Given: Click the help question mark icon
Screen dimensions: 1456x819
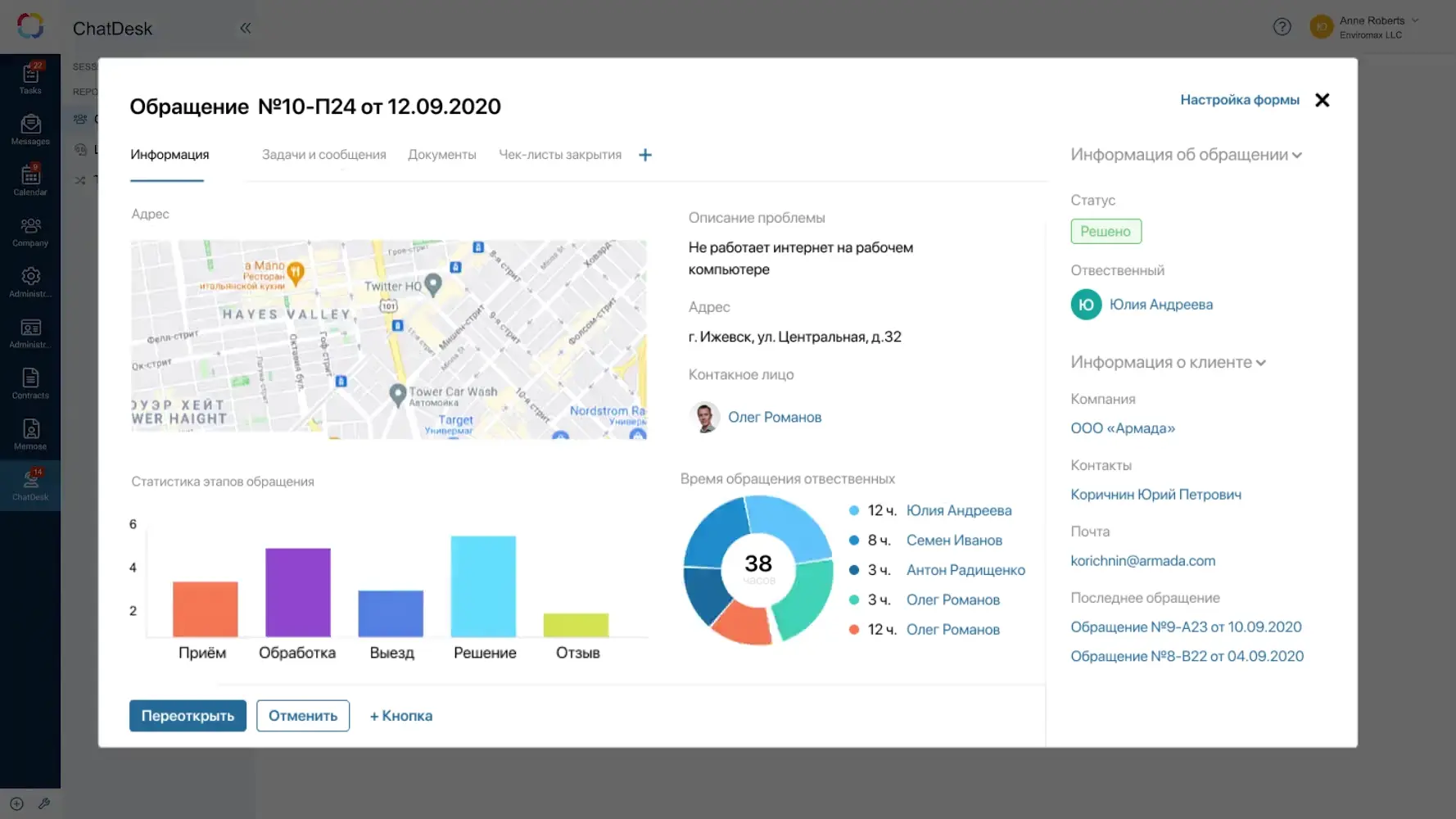Looking at the screenshot, I should click(x=1282, y=27).
